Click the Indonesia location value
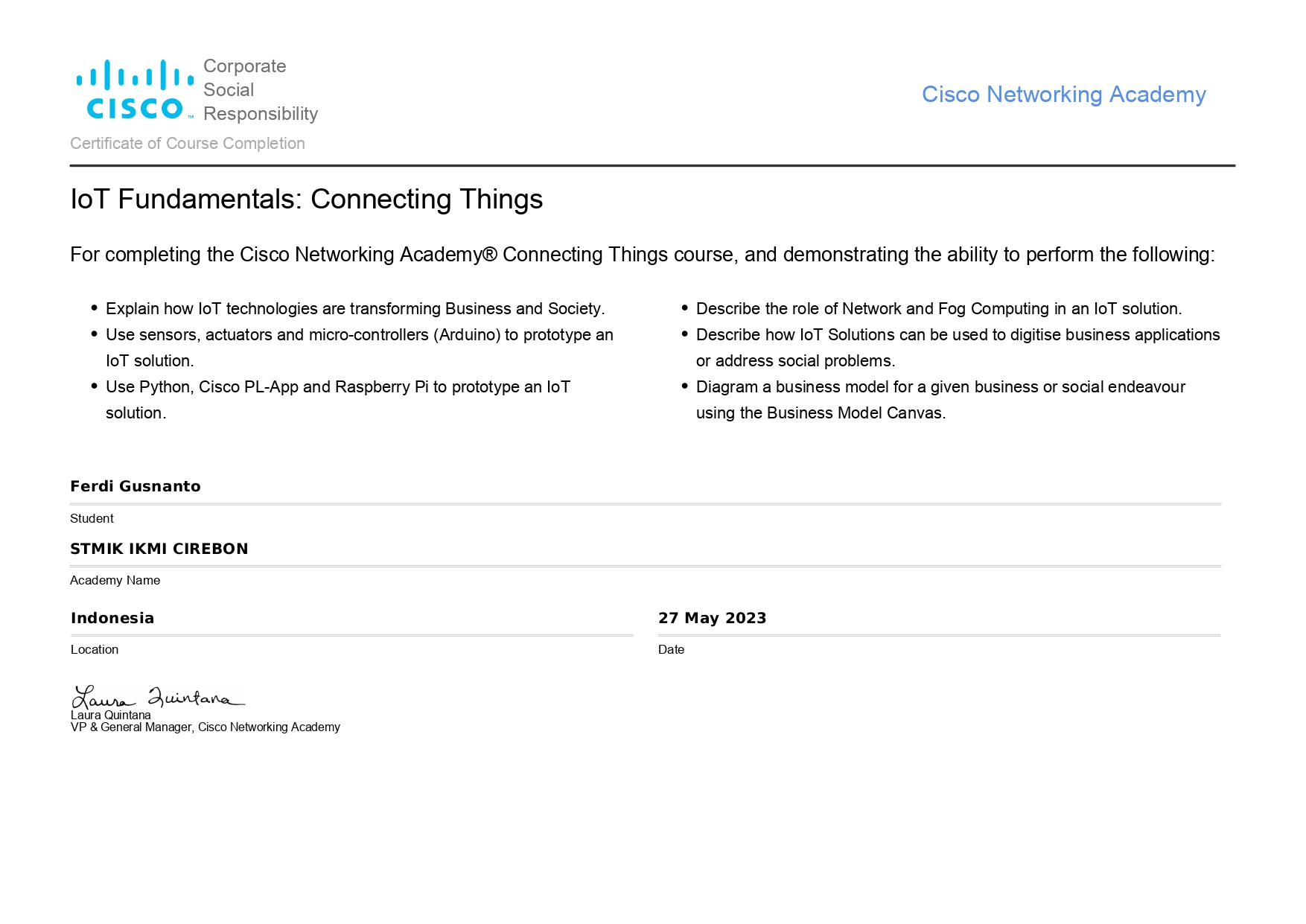This screenshot has height=924, width=1306. coord(112,618)
